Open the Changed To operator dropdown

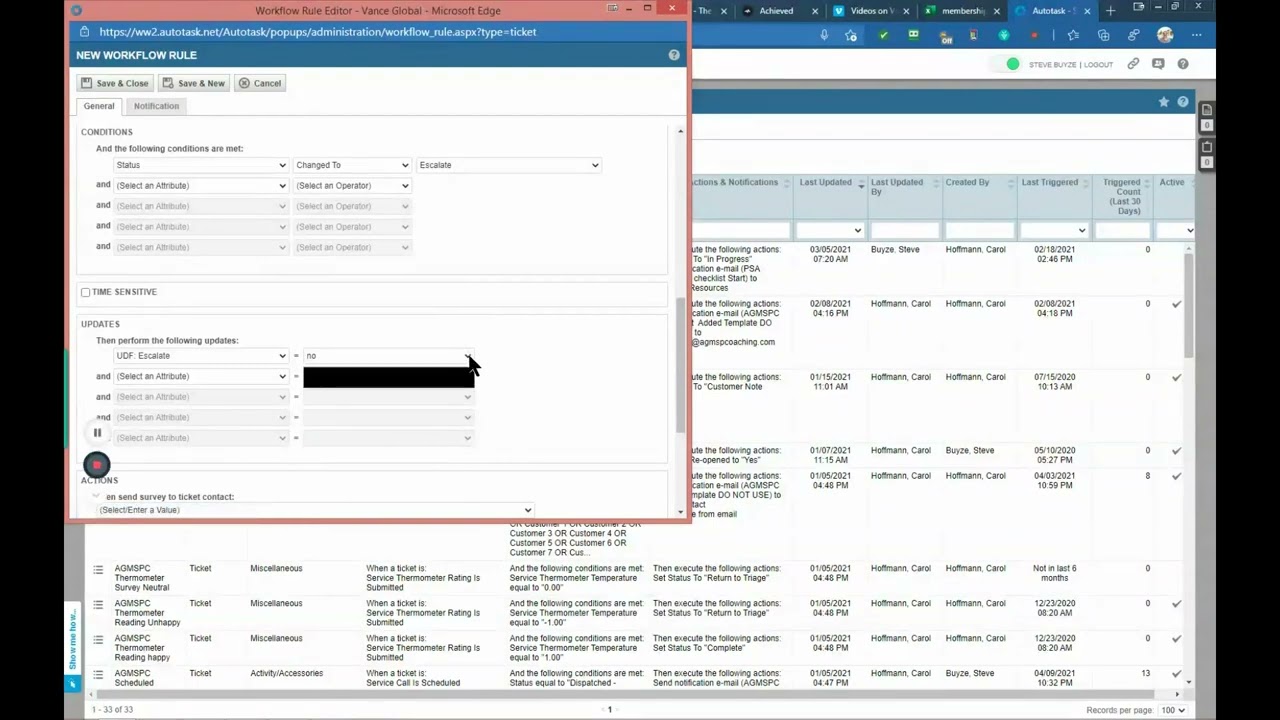352,165
